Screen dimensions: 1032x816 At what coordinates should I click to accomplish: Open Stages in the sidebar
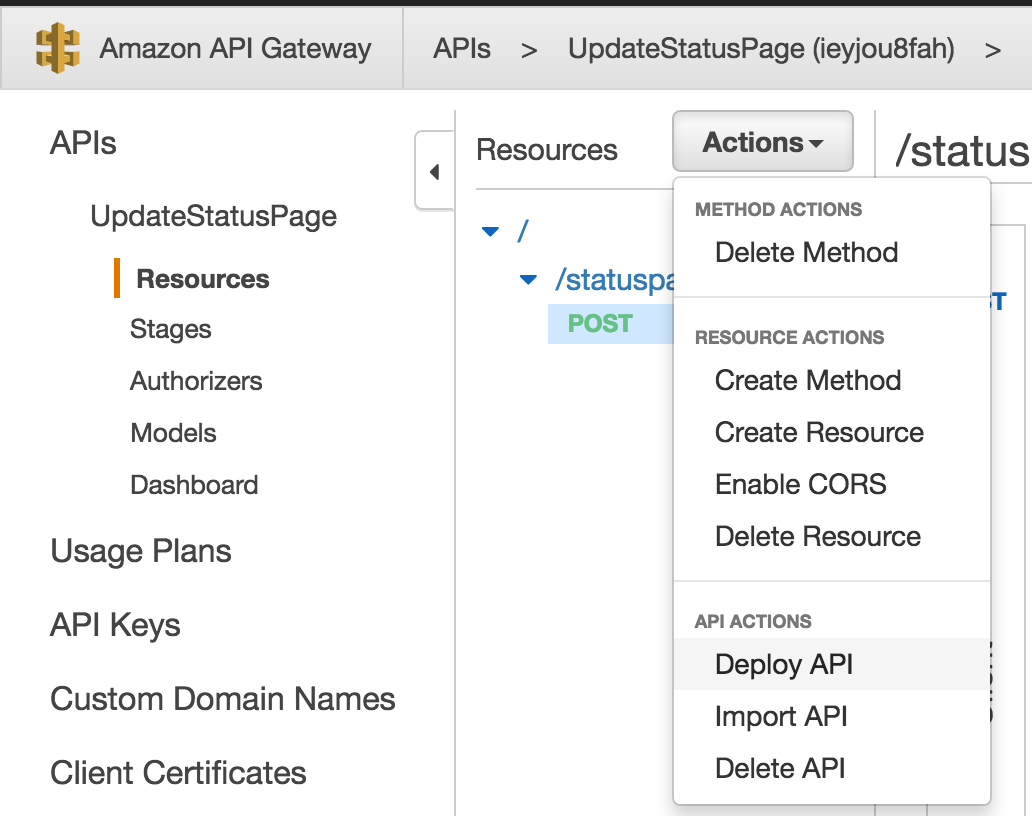[x=170, y=329]
